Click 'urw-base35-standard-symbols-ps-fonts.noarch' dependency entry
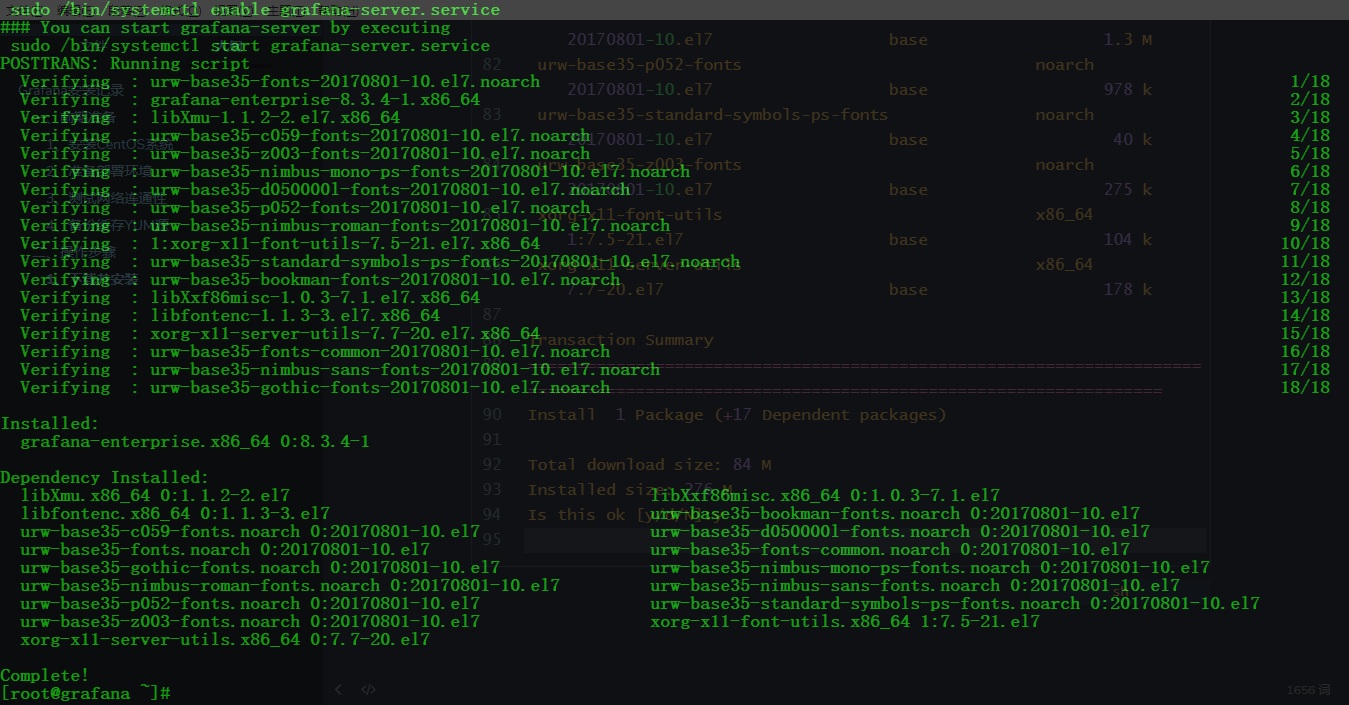The width and height of the screenshot is (1349, 705). (955, 603)
